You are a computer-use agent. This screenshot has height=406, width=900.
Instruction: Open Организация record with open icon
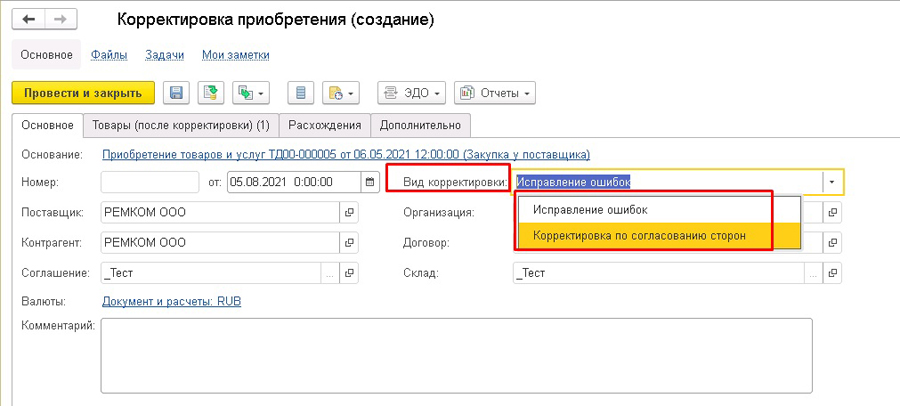(x=833, y=212)
